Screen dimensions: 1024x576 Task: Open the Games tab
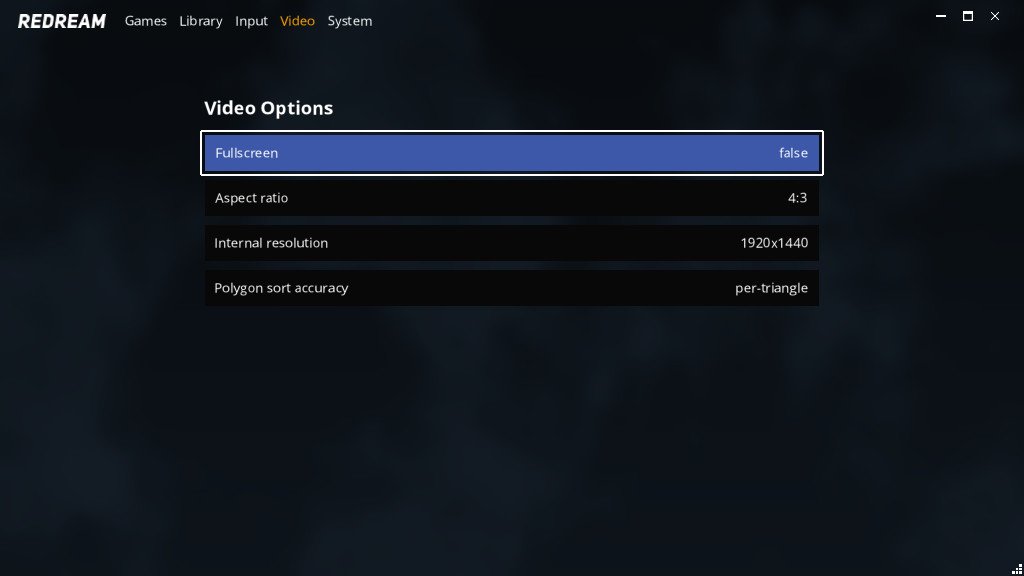point(146,21)
